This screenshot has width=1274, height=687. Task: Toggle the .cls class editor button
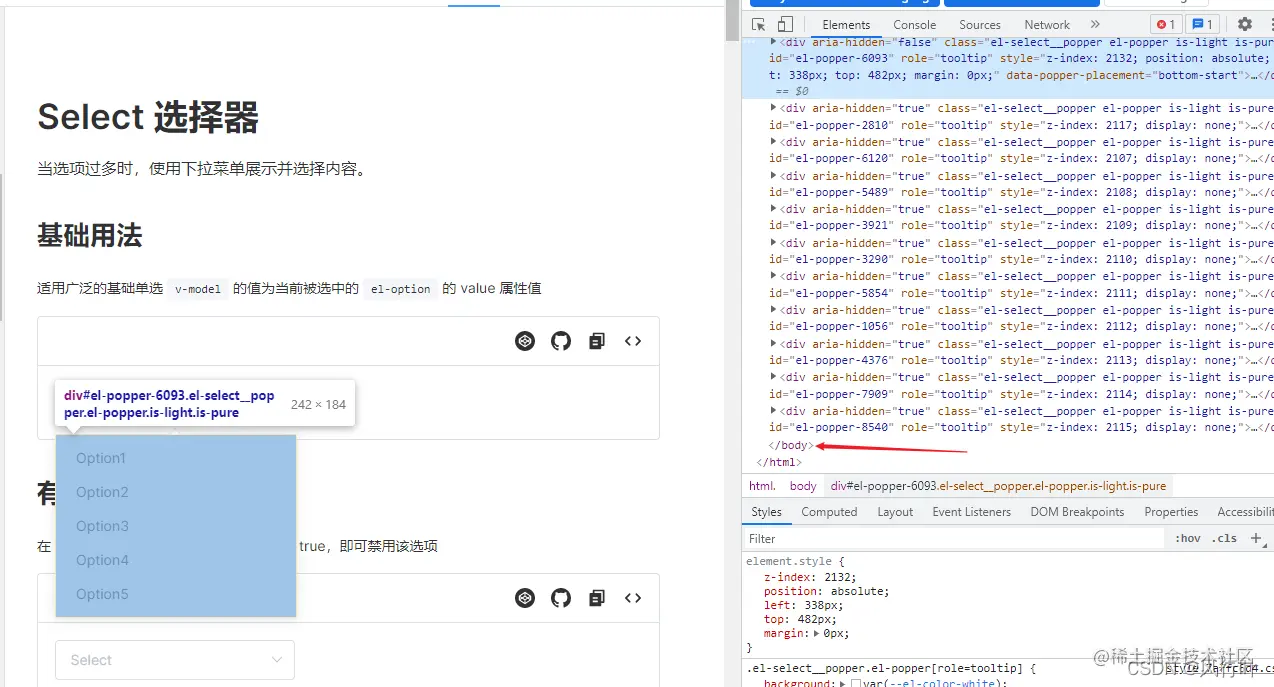1224,538
